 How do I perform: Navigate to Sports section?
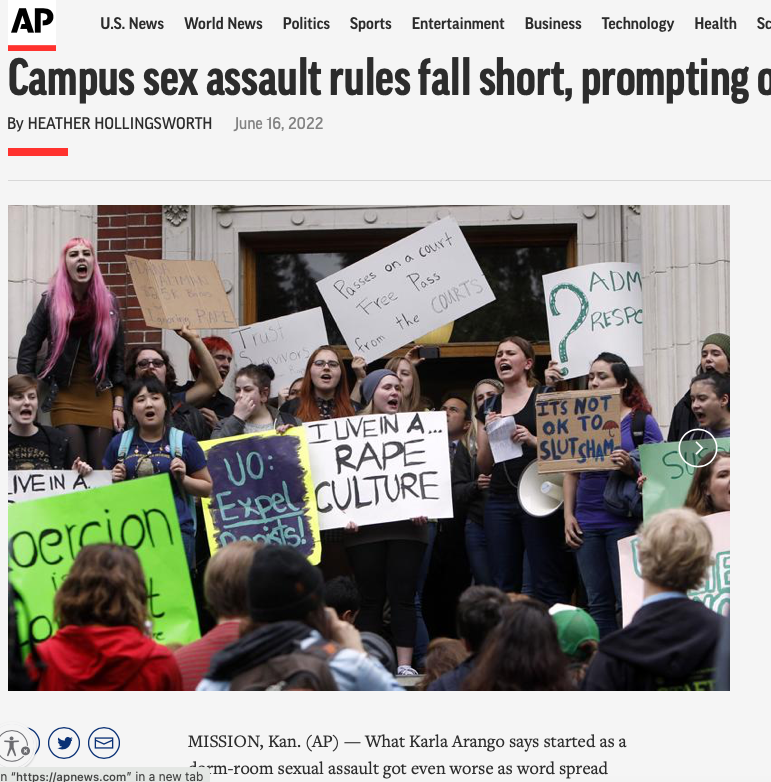coord(371,23)
